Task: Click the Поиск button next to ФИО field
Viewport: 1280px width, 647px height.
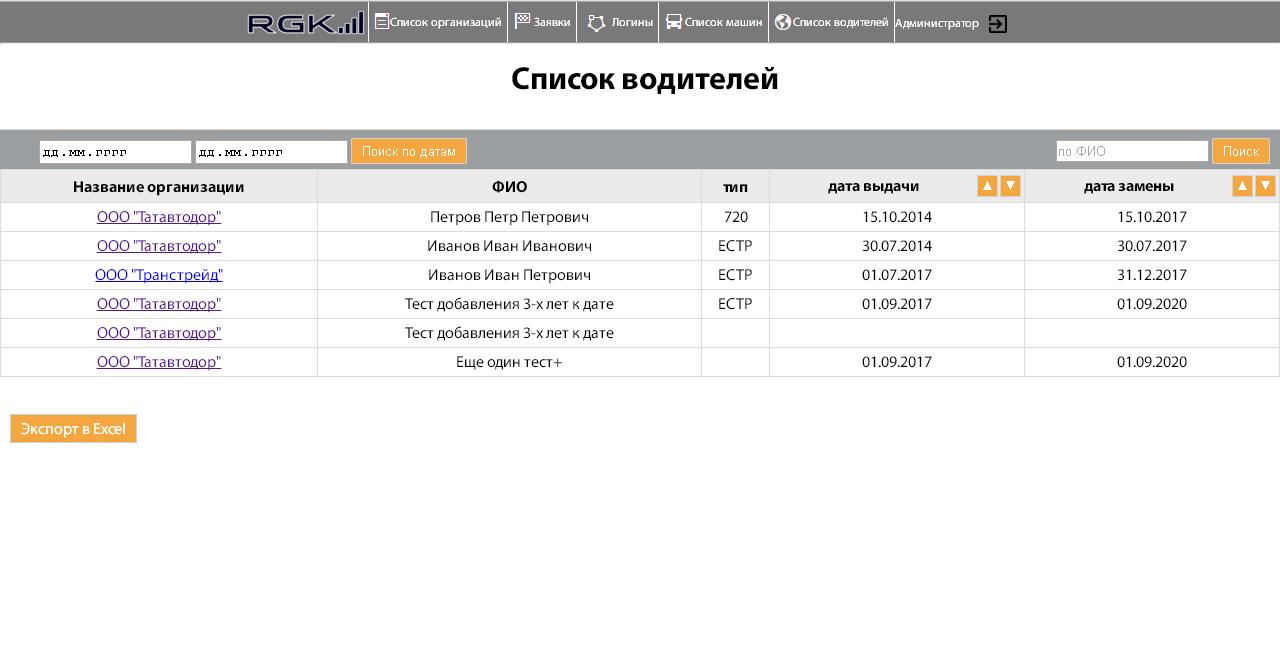Action: point(1241,151)
